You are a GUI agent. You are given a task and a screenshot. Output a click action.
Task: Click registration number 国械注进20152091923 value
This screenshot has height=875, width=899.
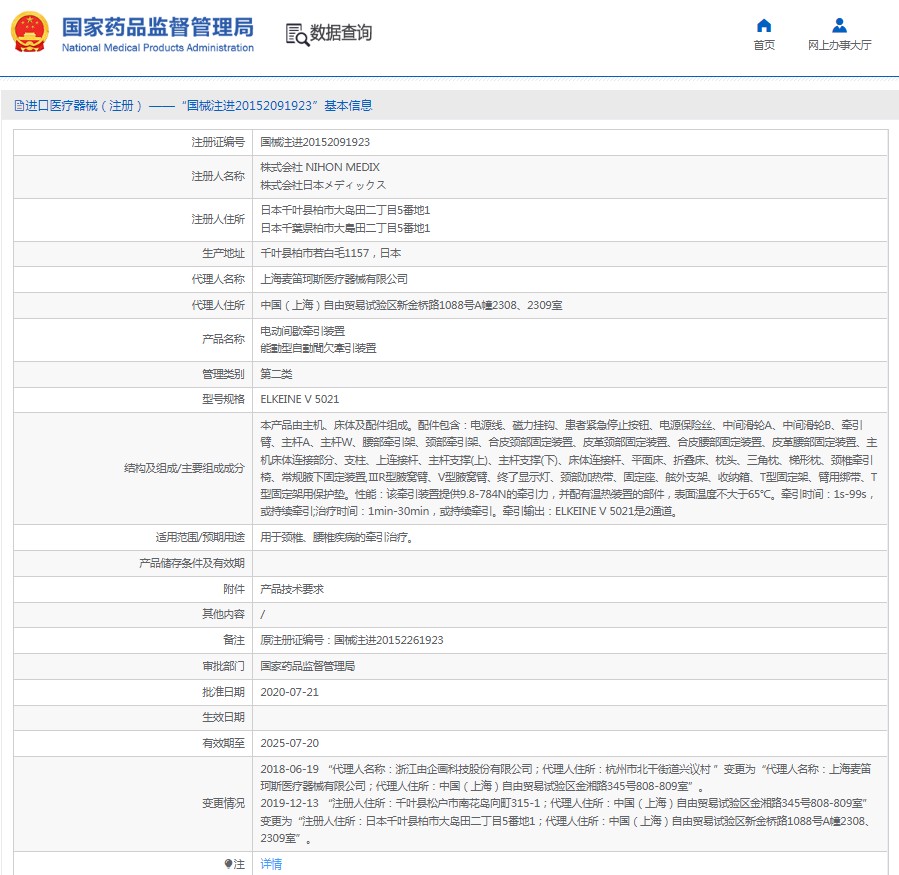tap(315, 142)
